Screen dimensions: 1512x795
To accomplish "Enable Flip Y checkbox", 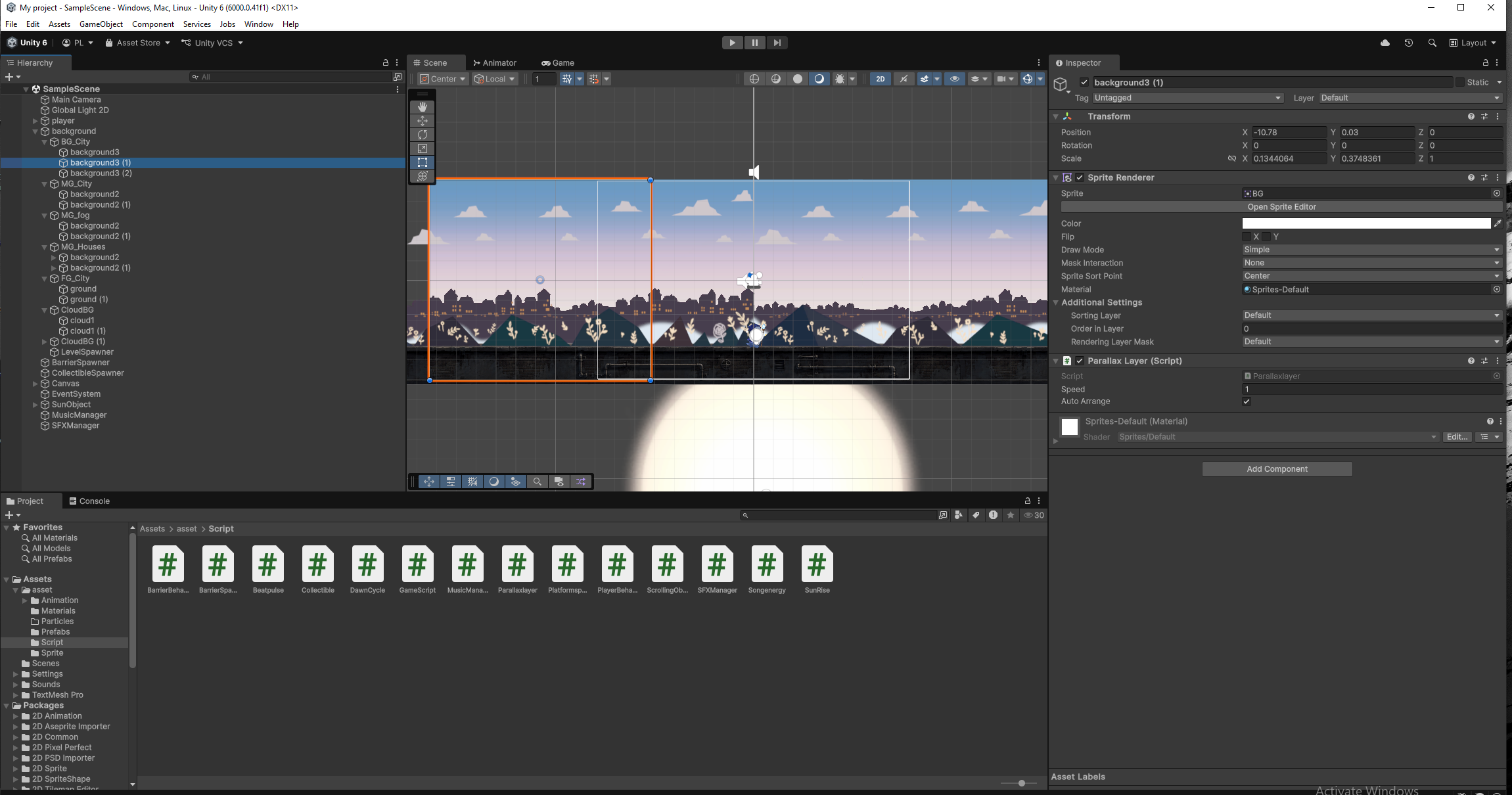I will tap(1266, 237).
